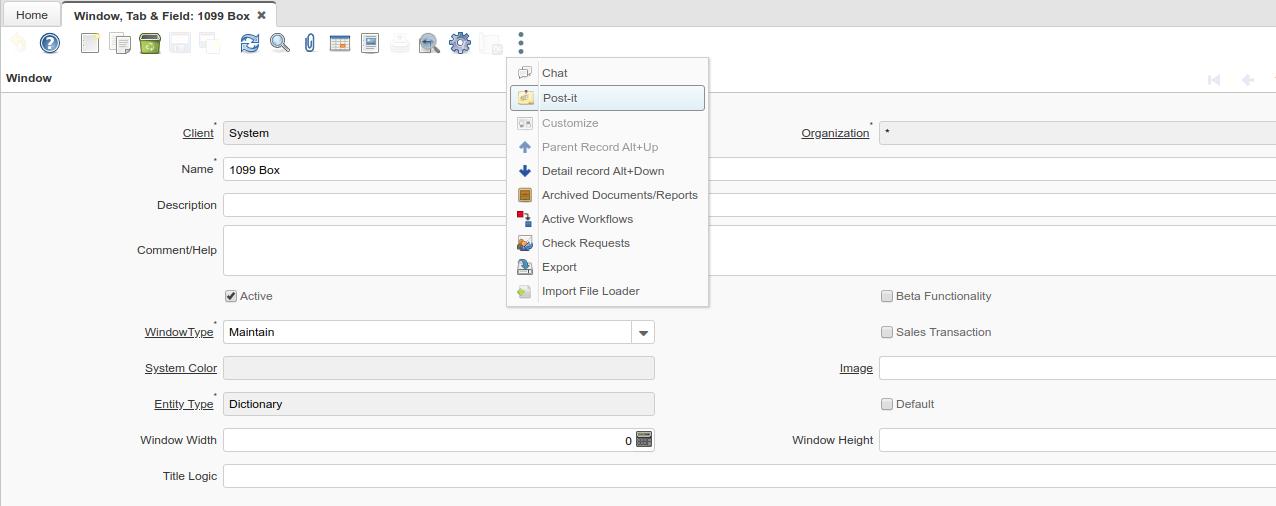
Task: Click the System Color field
Action: click(x=438, y=368)
